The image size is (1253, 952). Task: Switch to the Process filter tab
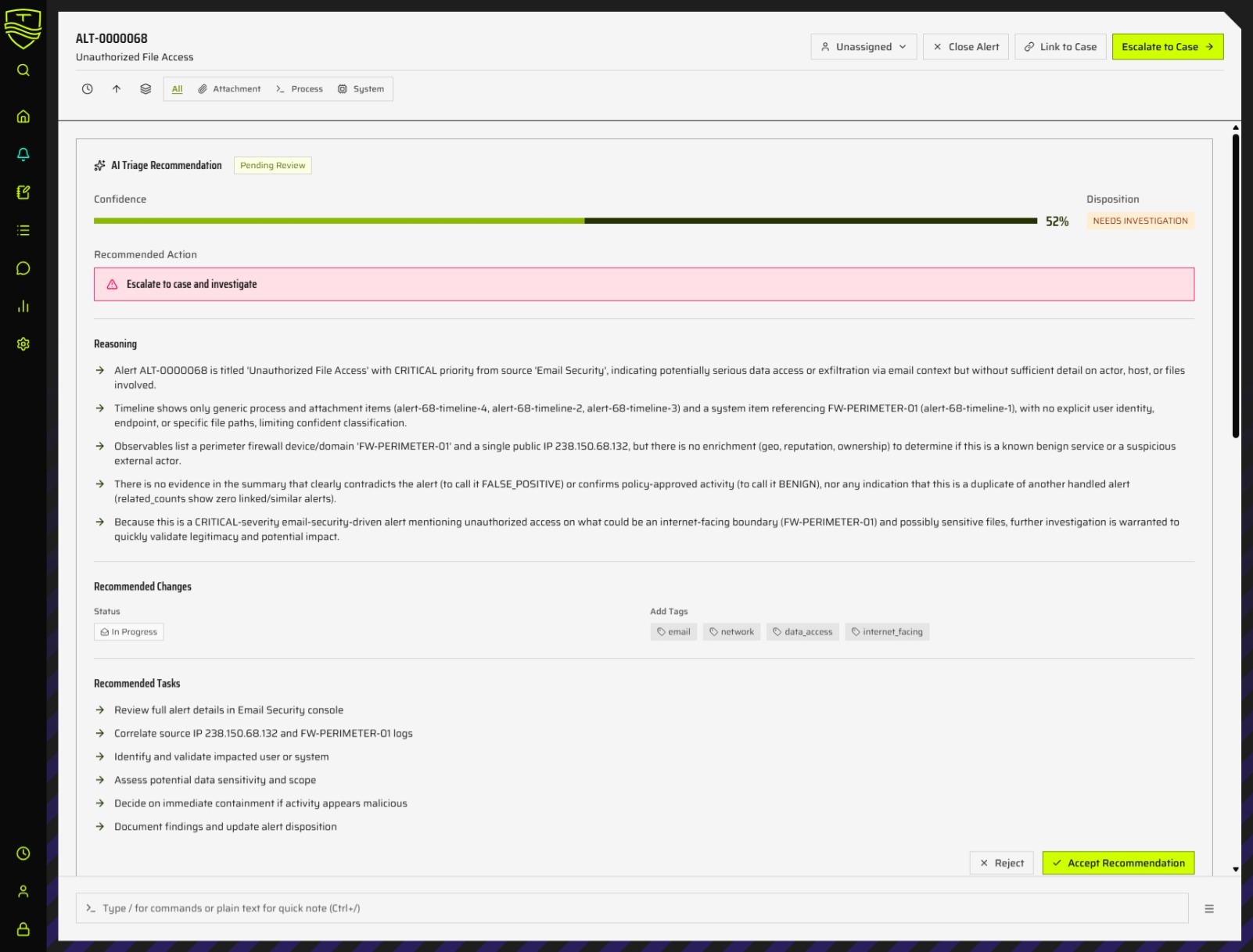click(x=300, y=89)
